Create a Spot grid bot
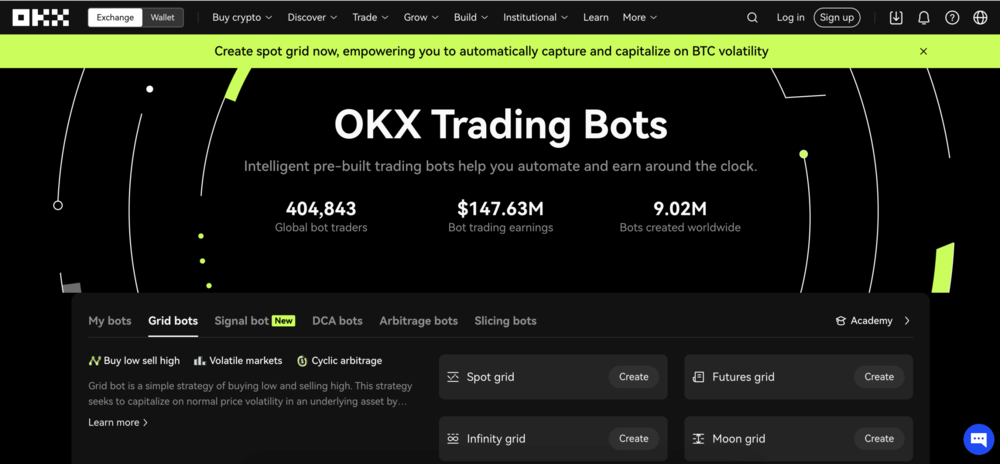The width and height of the screenshot is (1000, 464). click(633, 377)
